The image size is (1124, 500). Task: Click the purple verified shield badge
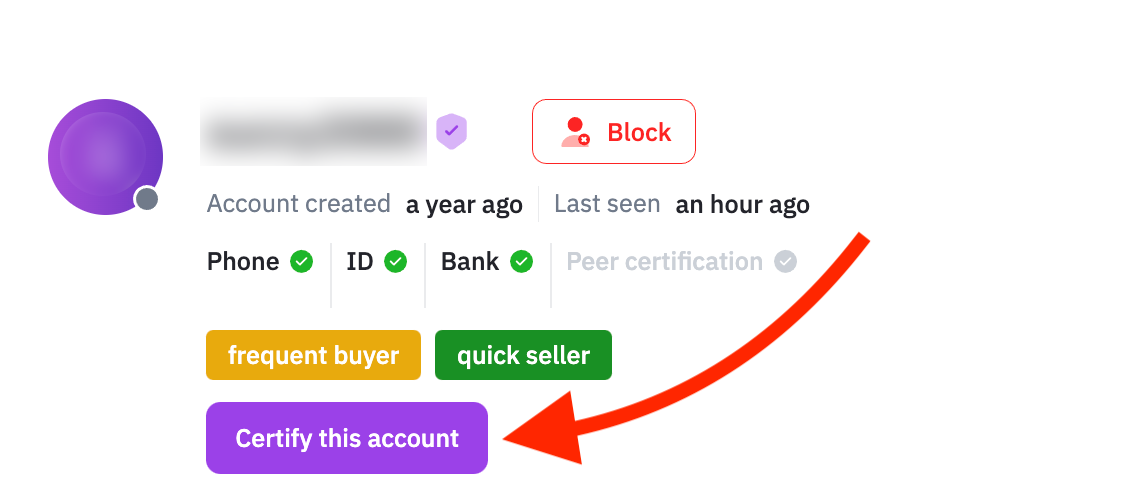[x=452, y=131]
